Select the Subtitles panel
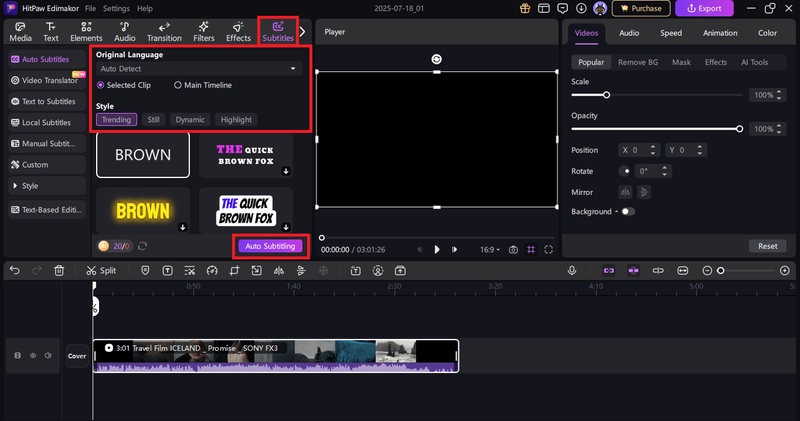The width and height of the screenshot is (800, 421). point(278,32)
